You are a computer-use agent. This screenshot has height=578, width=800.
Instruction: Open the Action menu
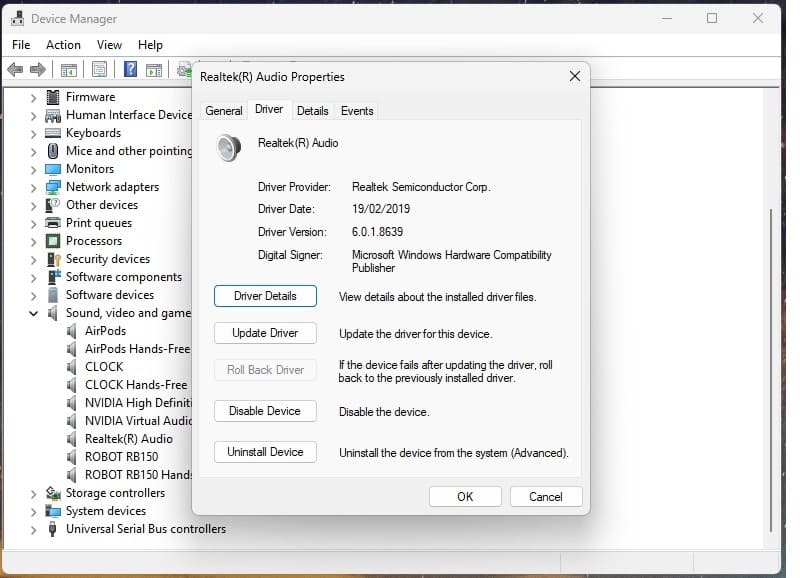pyautogui.click(x=63, y=45)
